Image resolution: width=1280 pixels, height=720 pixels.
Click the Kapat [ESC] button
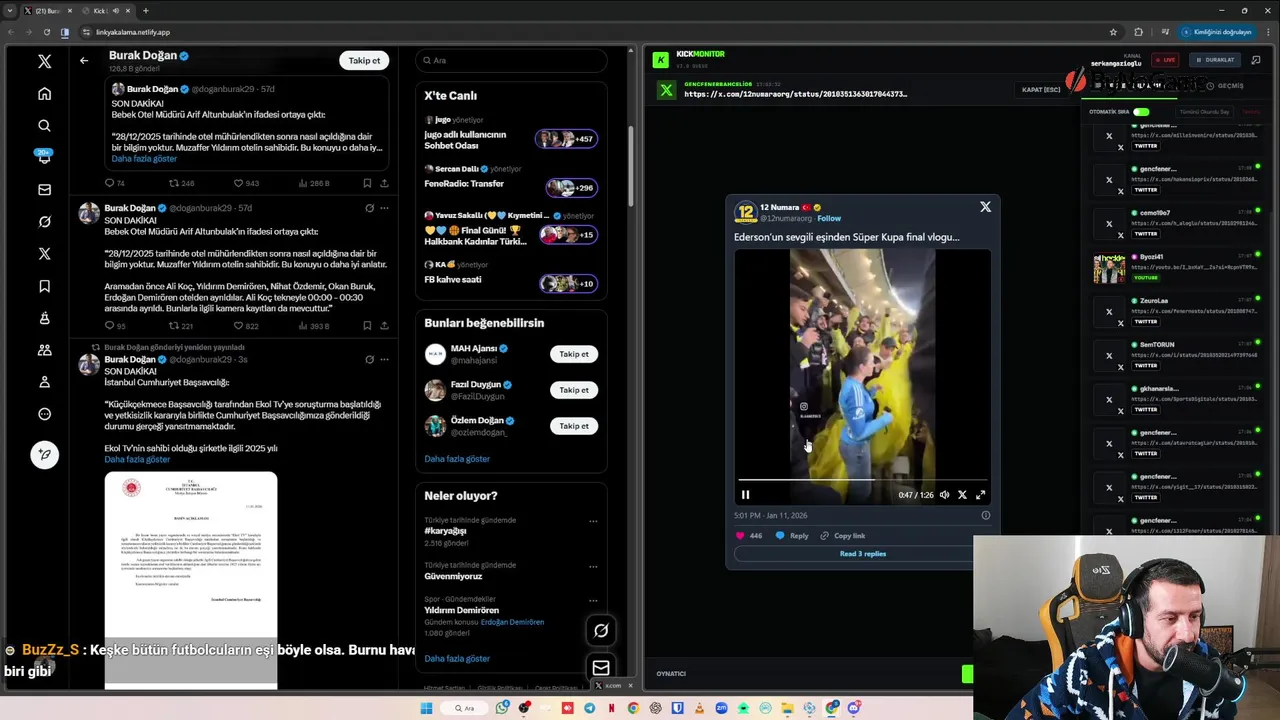1041,90
